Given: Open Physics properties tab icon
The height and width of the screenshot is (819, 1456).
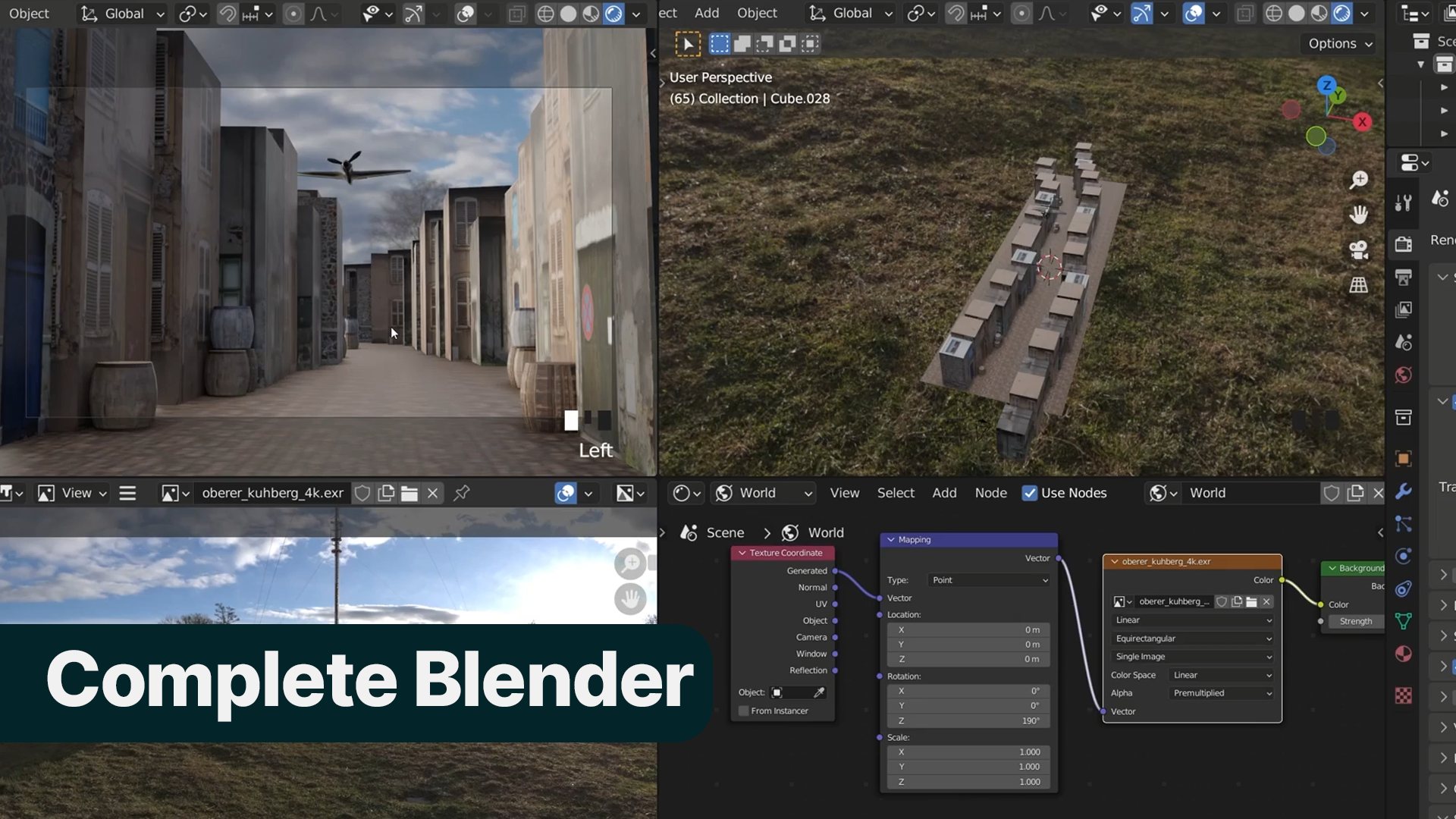Looking at the screenshot, I should point(1404,556).
